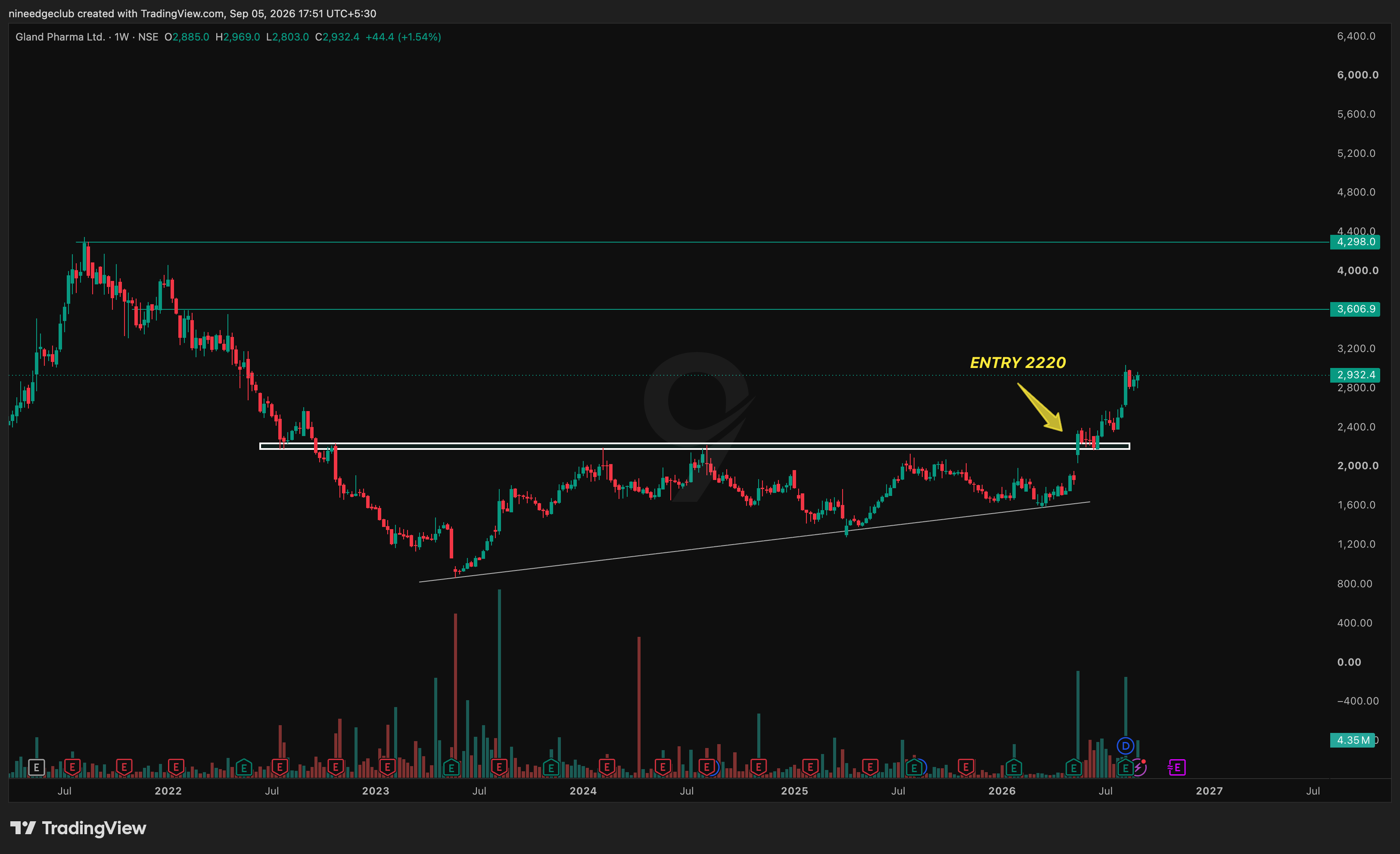The width and height of the screenshot is (1400, 854).
Task: Open first red earnings marker after grey one
Action: coord(72,768)
